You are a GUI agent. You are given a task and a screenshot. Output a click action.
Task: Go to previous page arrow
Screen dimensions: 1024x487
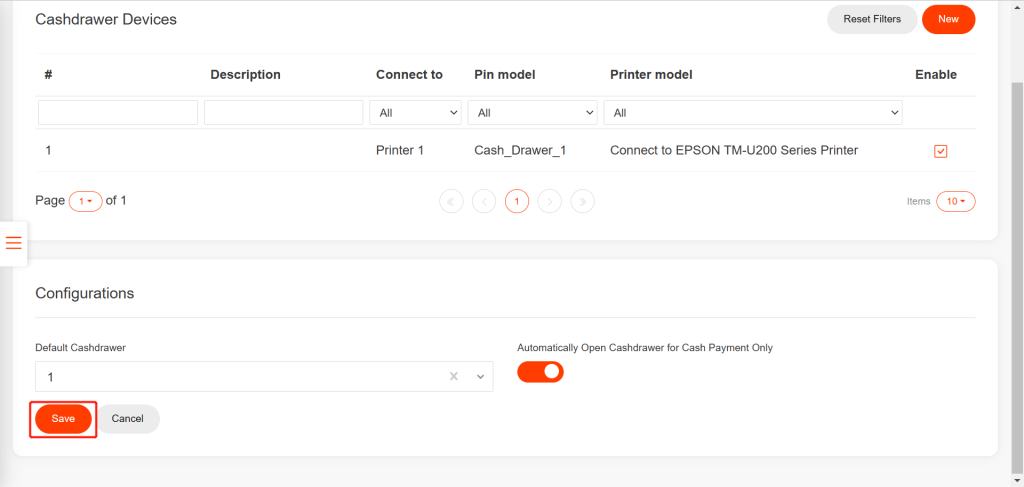(484, 201)
